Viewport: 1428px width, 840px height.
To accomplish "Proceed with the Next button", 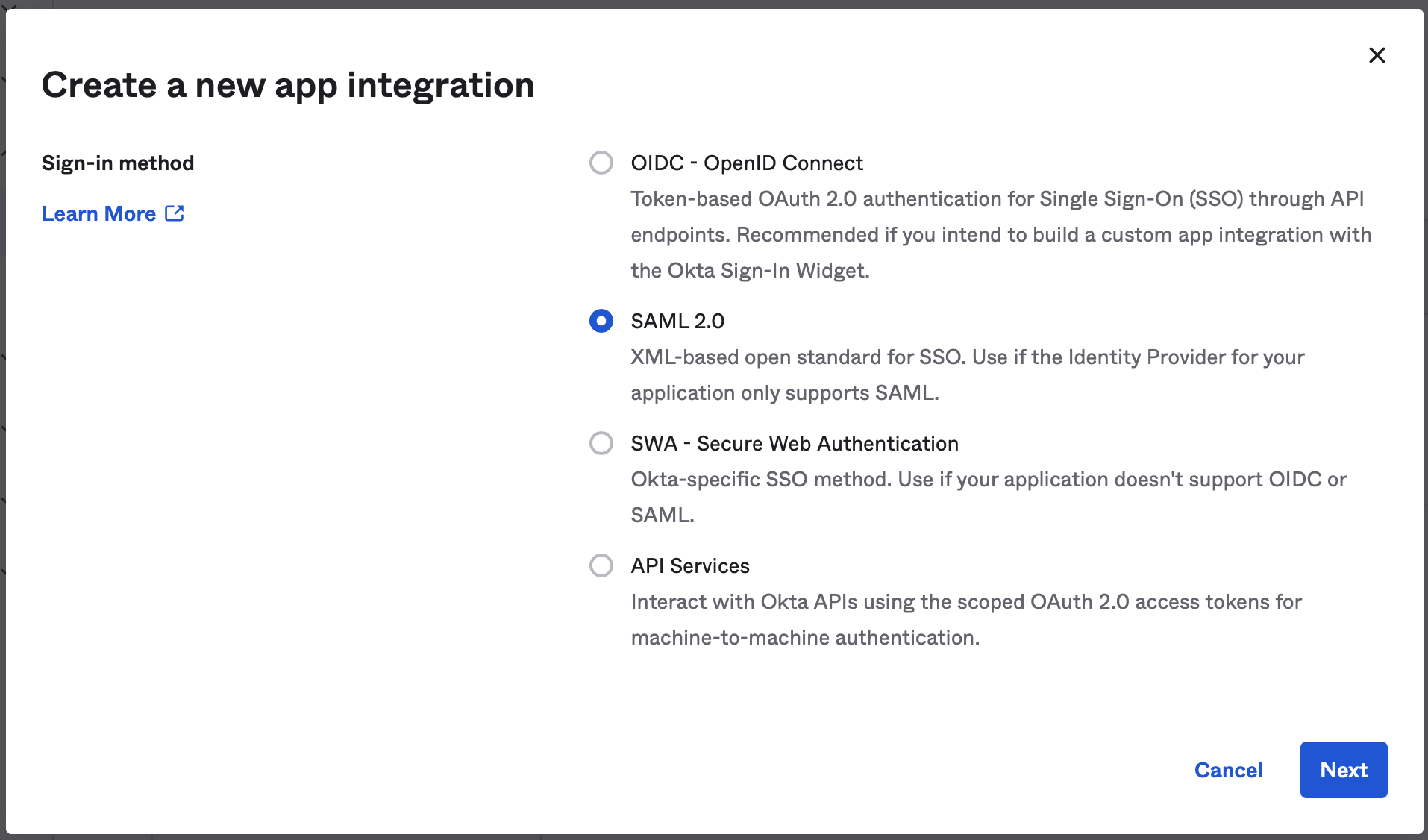I will (1343, 770).
